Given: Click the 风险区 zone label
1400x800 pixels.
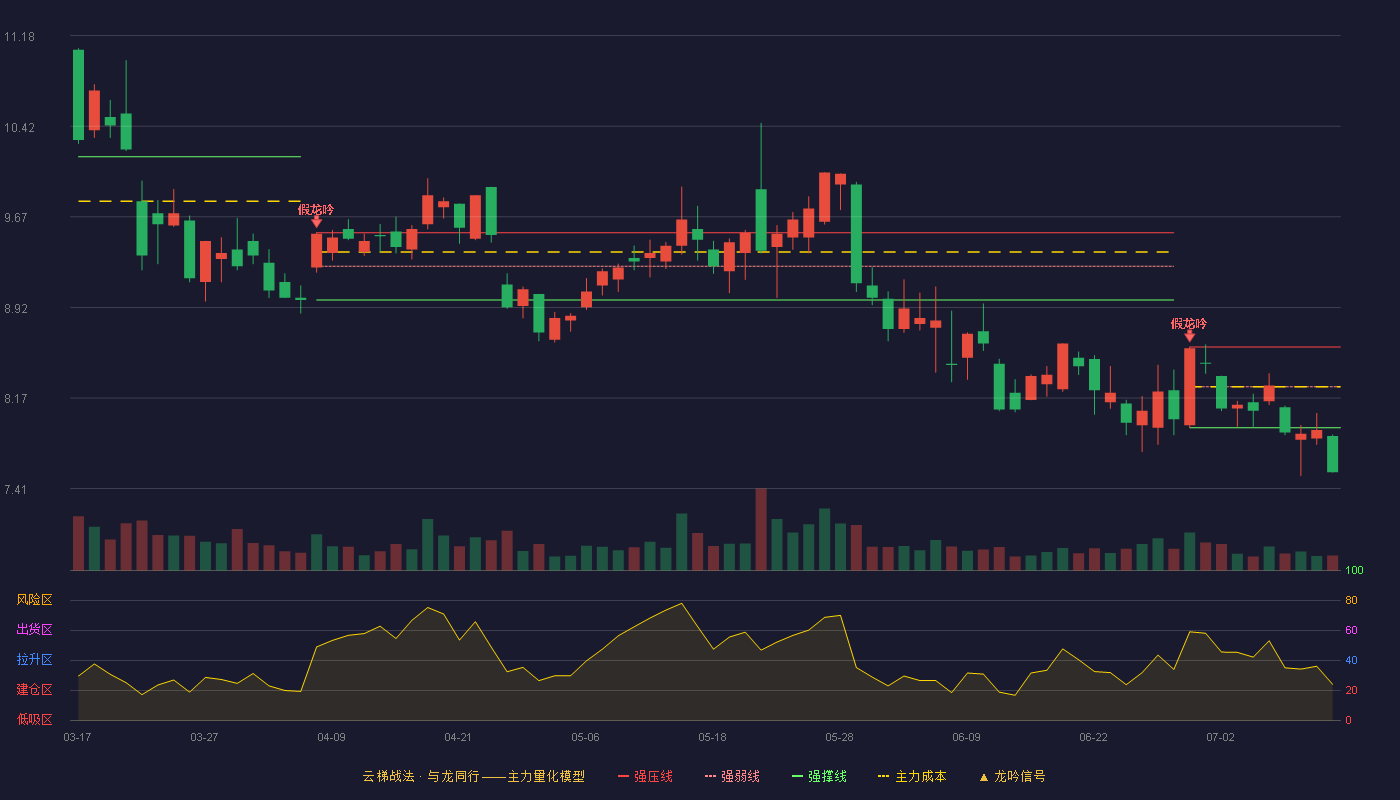Looking at the screenshot, I should click(34, 600).
